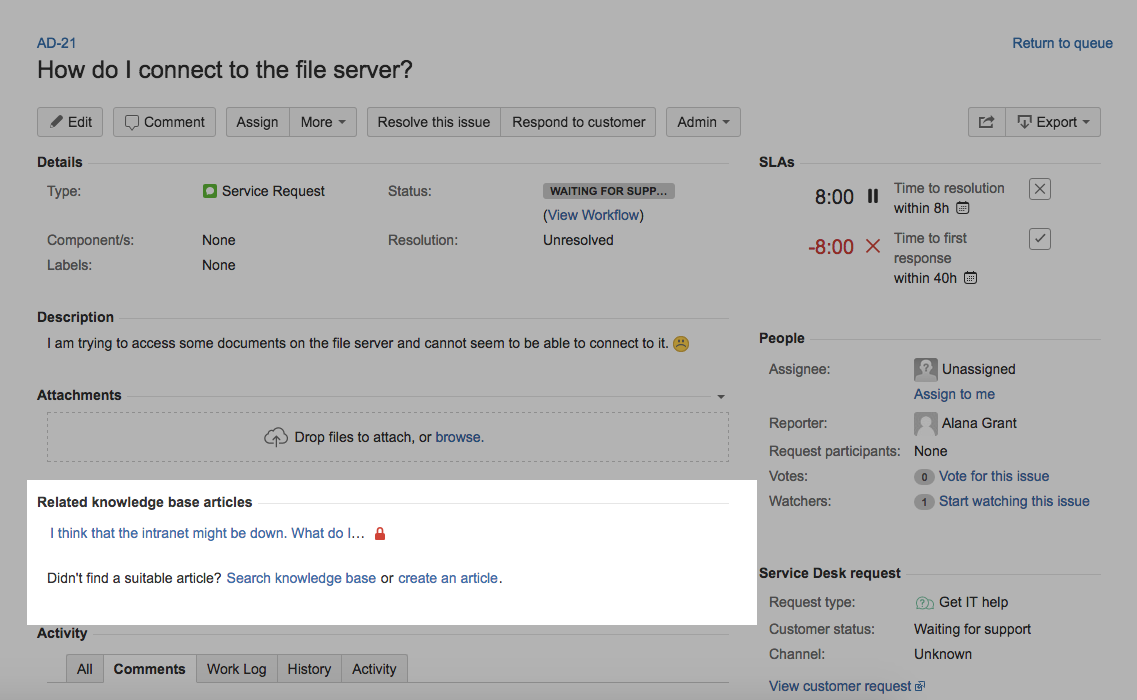Toggle the checkmark box for Time to first response
The height and width of the screenshot is (700, 1137).
1040,239
